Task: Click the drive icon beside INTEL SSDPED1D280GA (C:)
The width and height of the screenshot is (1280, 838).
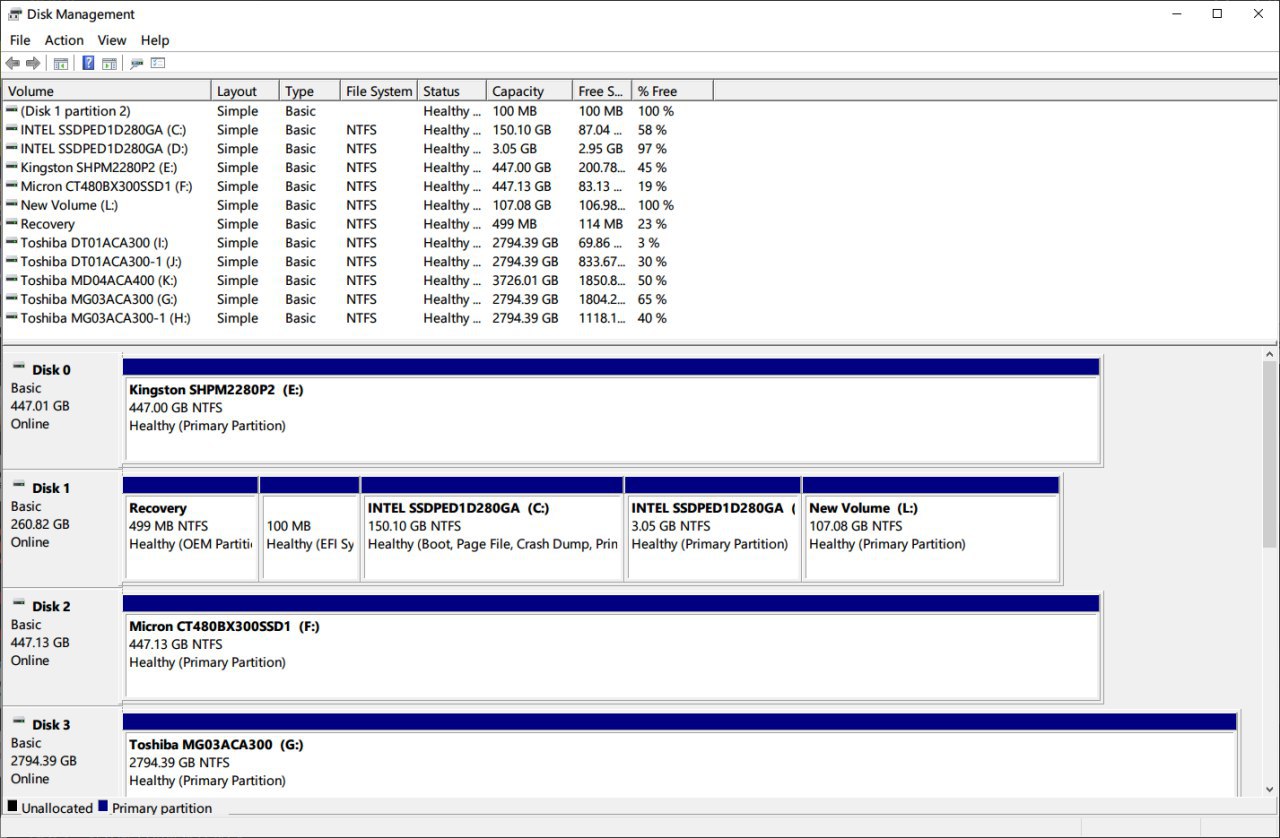Action: [x=11, y=130]
